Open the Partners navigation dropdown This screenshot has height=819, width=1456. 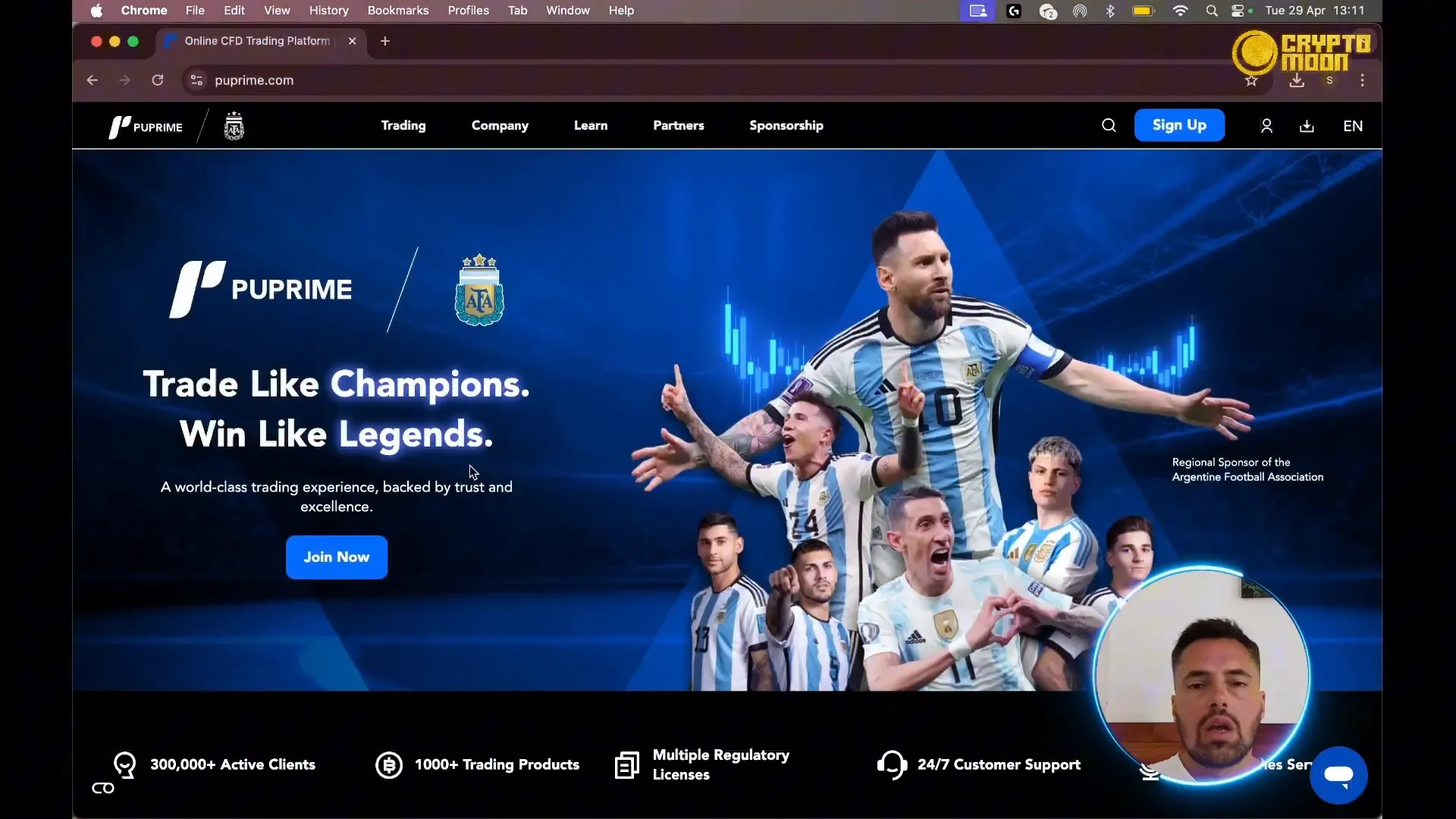[x=679, y=126]
